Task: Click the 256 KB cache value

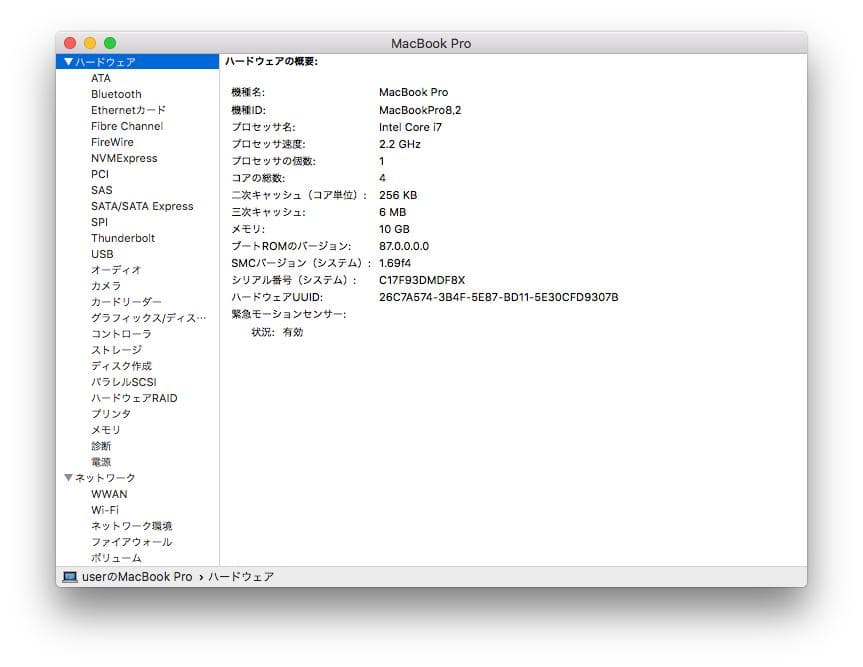Action: [398, 195]
